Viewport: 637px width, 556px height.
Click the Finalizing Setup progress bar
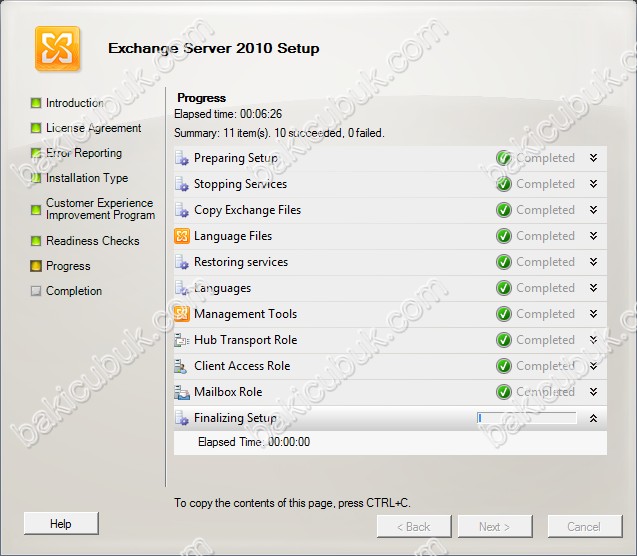click(527, 418)
